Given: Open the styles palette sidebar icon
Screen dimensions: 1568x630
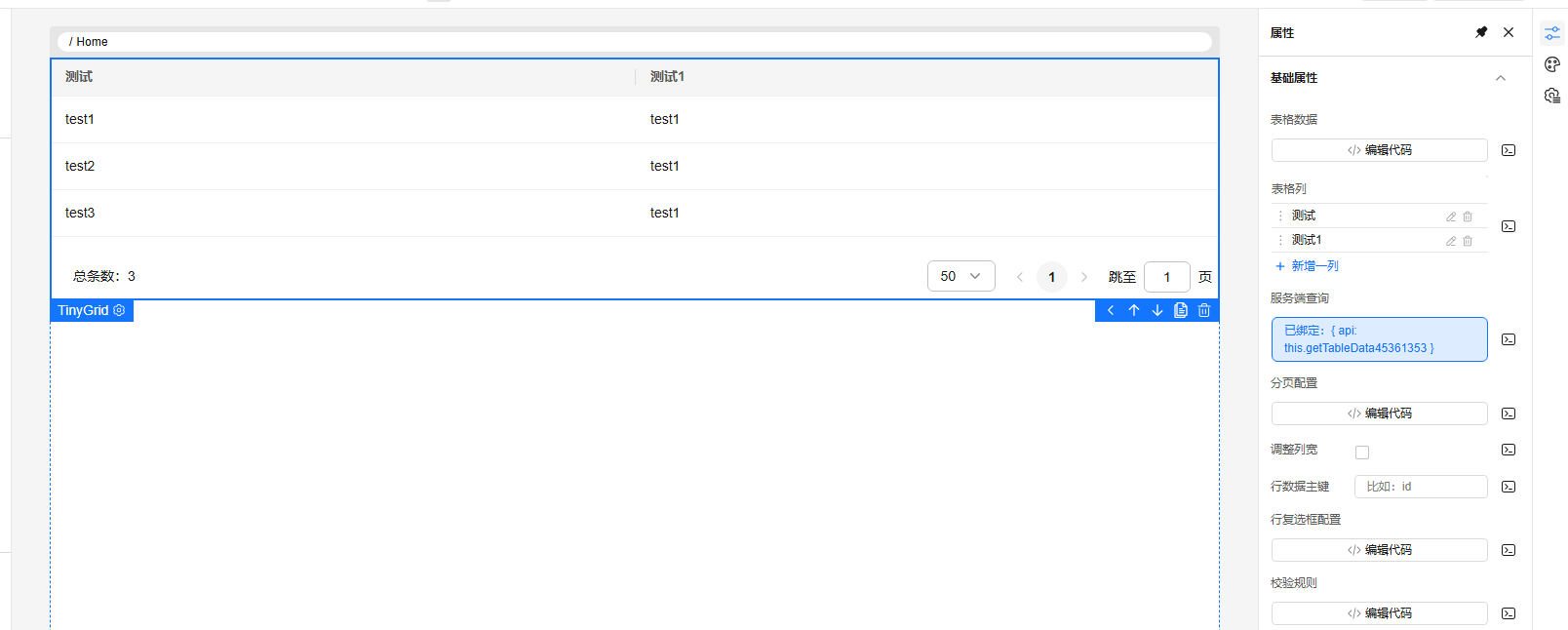Looking at the screenshot, I should tap(1552, 64).
